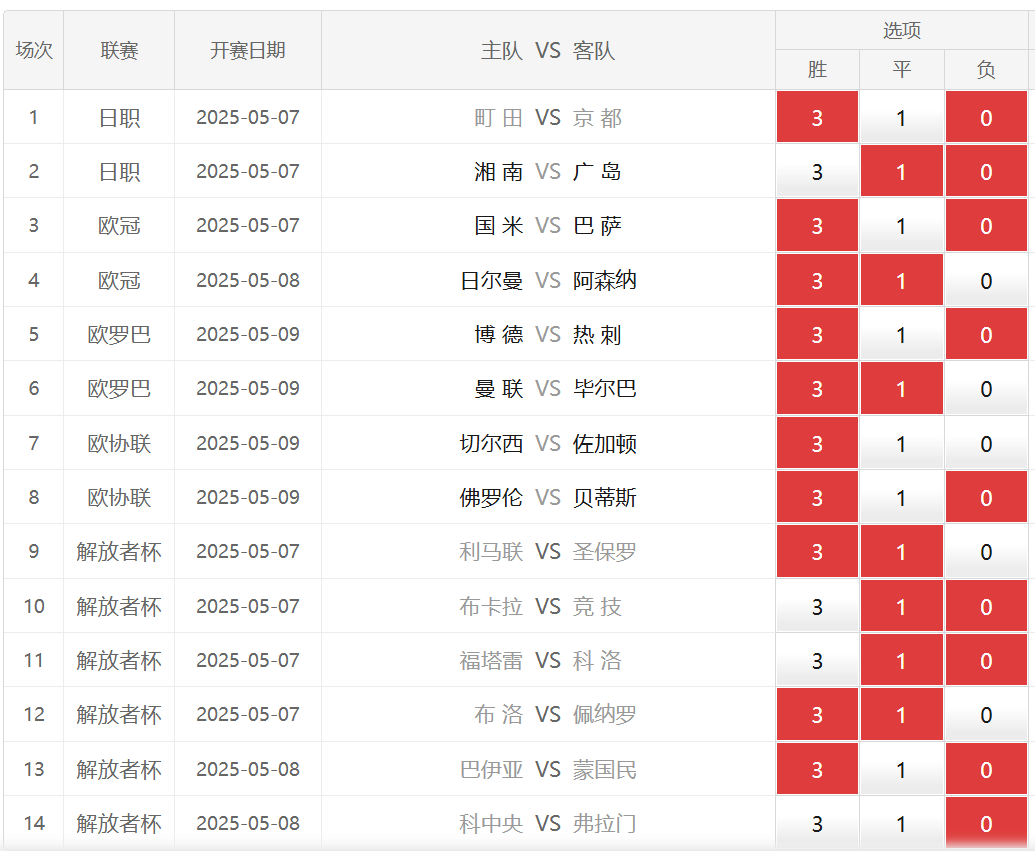Toggle win option for 日尔曼 VS 阿森纳
1035x857 pixels.
(817, 281)
